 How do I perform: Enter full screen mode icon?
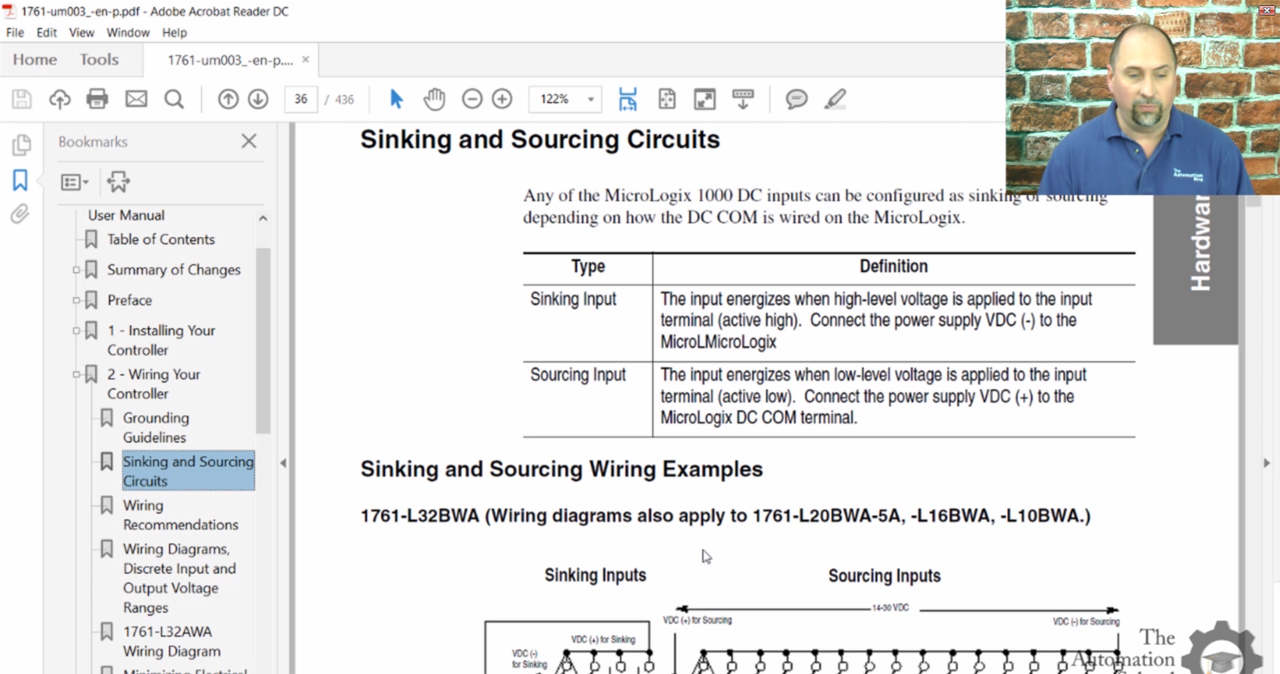tap(705, 99)
